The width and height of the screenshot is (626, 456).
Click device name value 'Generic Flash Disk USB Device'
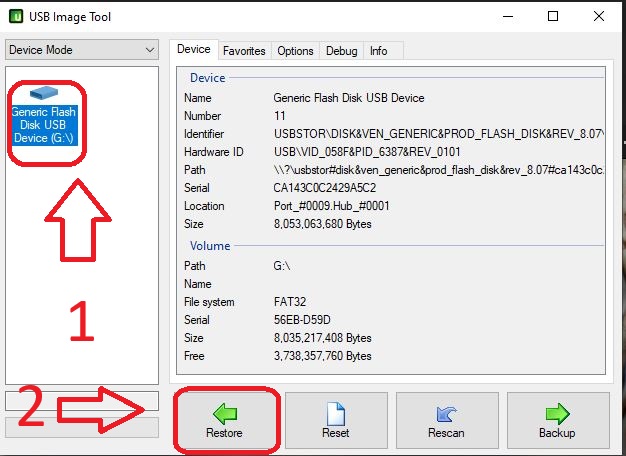349,98
